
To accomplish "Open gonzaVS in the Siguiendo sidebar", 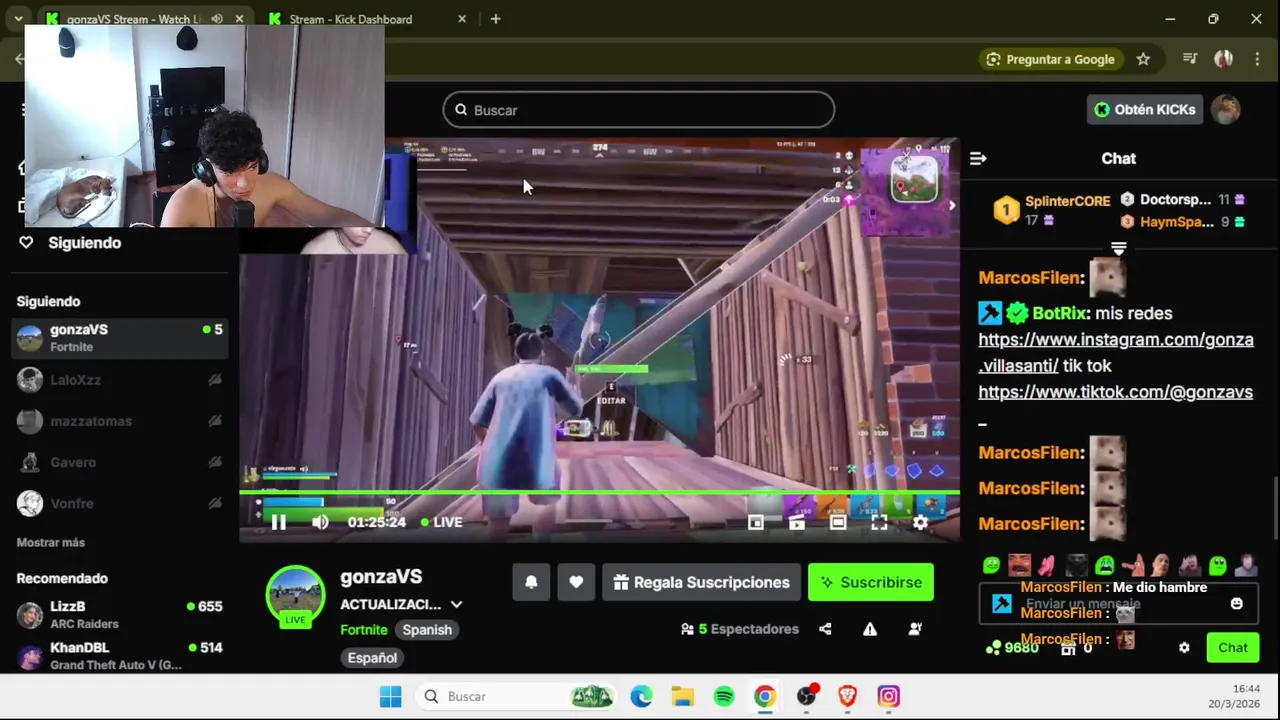I will [x=120, y=338].
